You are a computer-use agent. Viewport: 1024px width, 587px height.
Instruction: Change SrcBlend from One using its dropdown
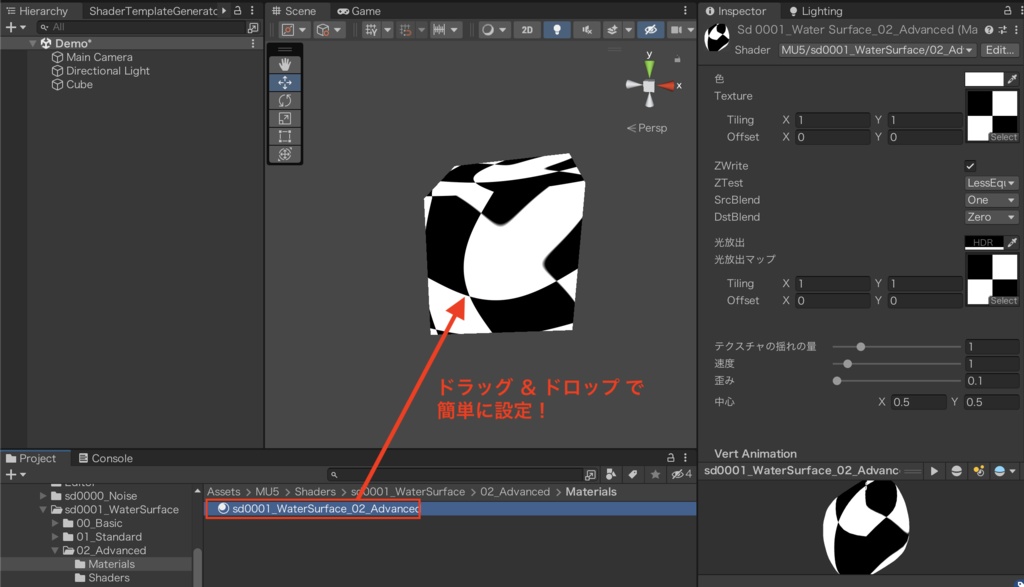[x=990, y=200]
